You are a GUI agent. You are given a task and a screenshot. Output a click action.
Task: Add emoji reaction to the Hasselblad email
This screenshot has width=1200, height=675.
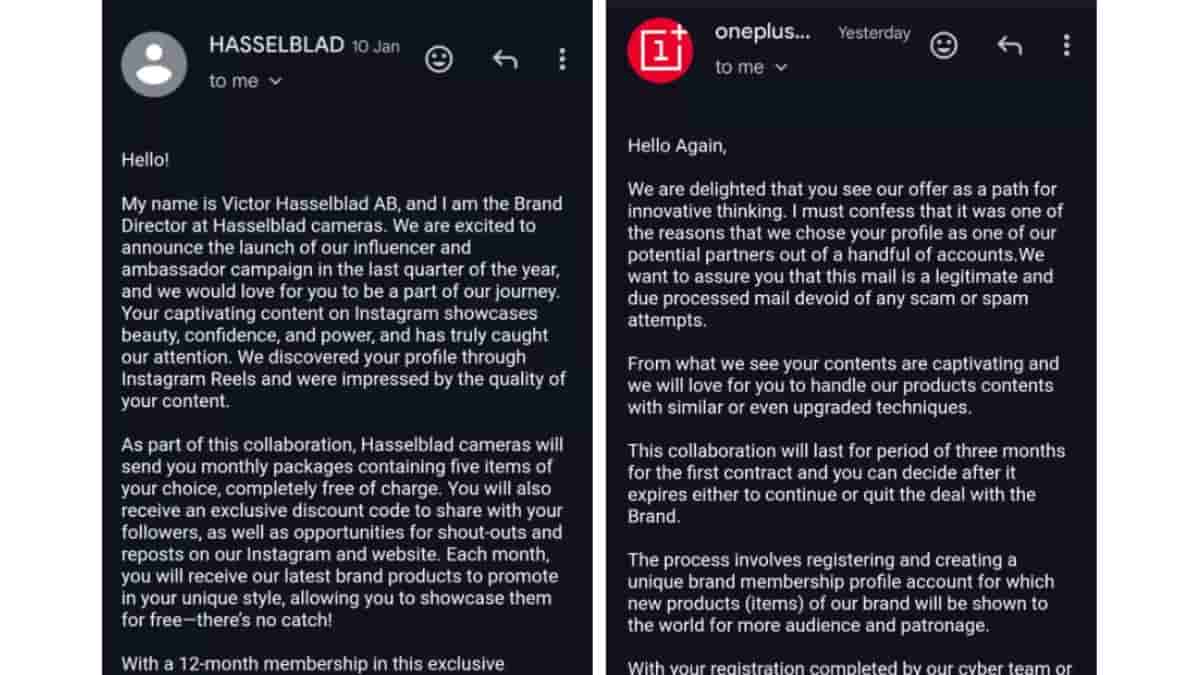[x=438, y=59]
